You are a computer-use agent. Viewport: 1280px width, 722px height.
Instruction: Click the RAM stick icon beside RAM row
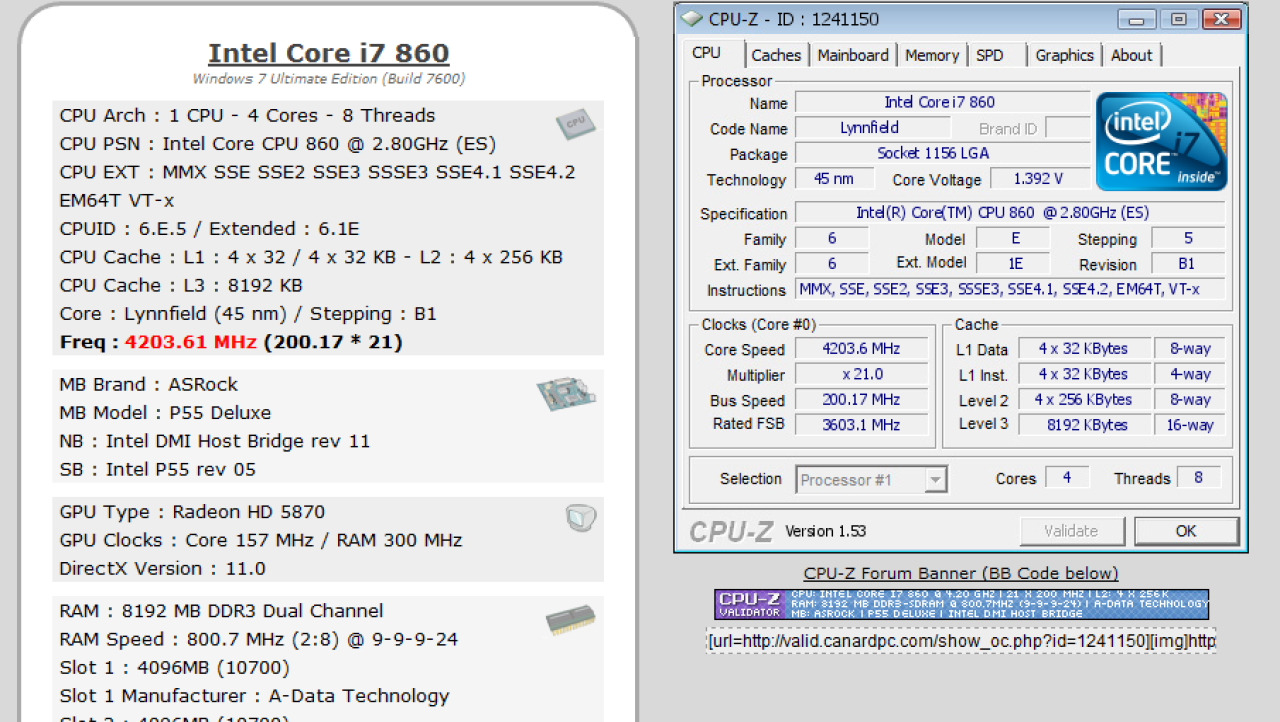571,621
